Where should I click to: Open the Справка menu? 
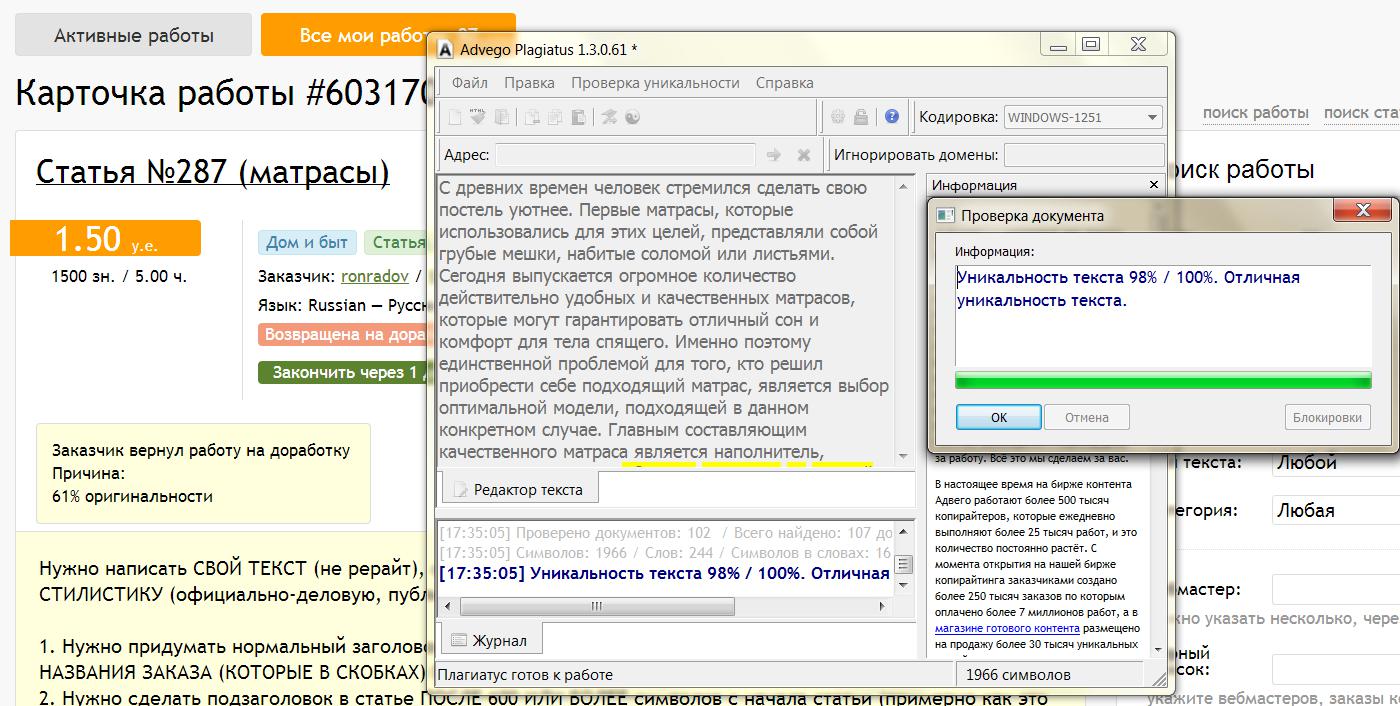coord(785,83)
